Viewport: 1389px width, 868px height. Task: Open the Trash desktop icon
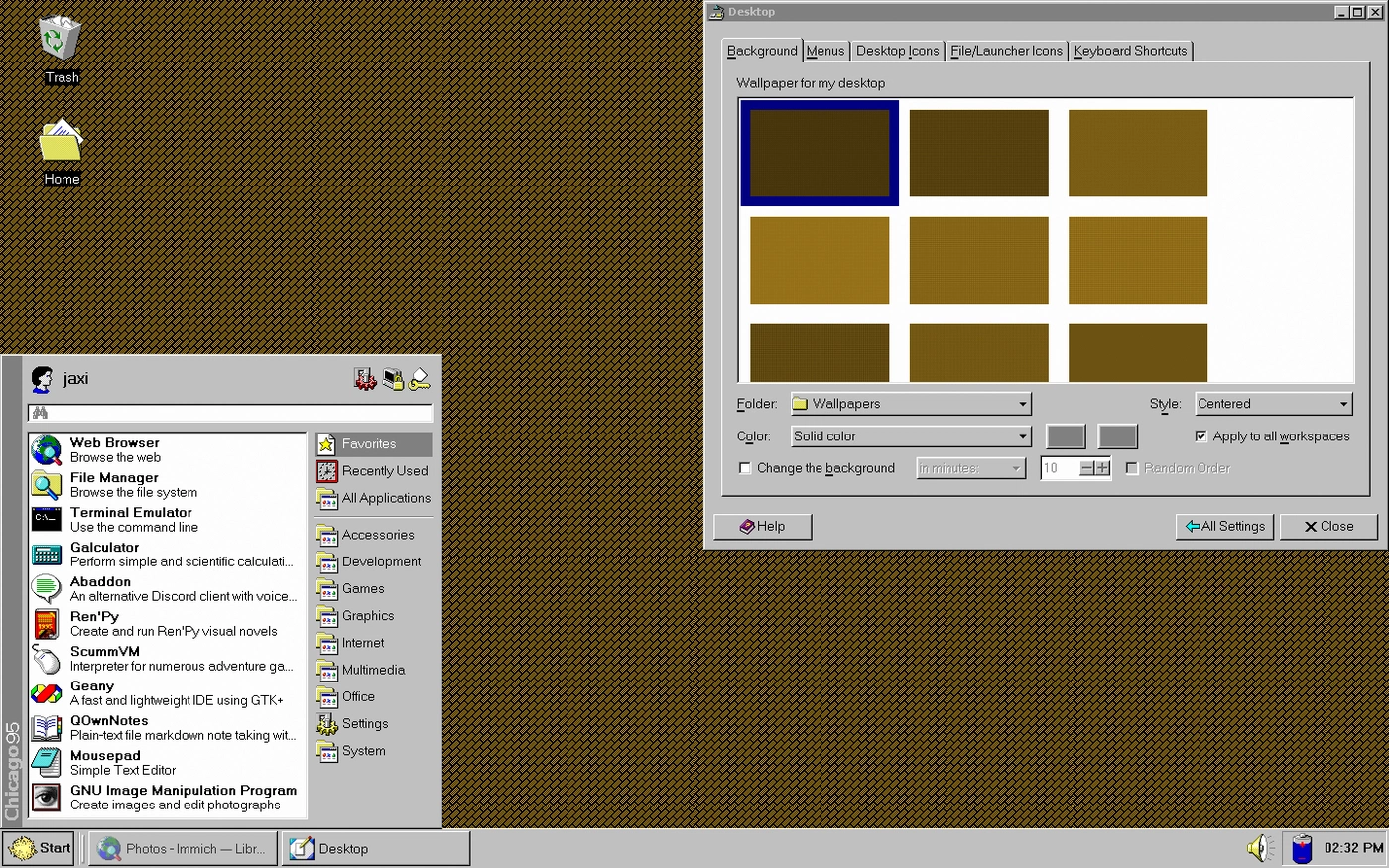click(61, 50)
